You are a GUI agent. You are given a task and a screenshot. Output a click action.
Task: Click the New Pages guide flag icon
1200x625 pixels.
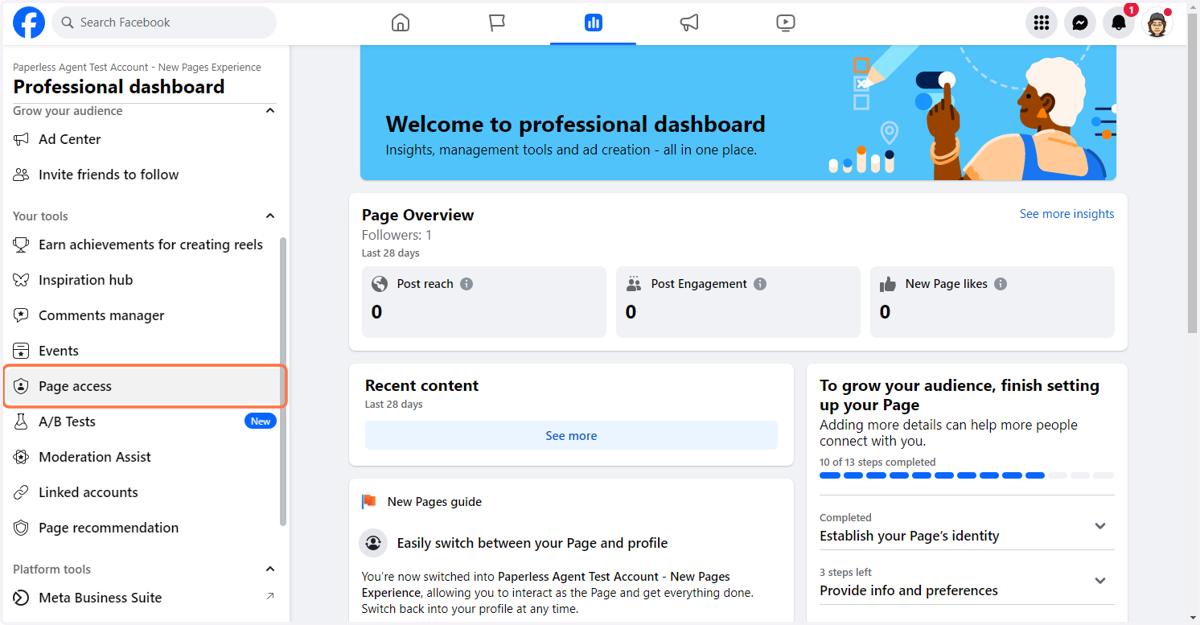369,502
